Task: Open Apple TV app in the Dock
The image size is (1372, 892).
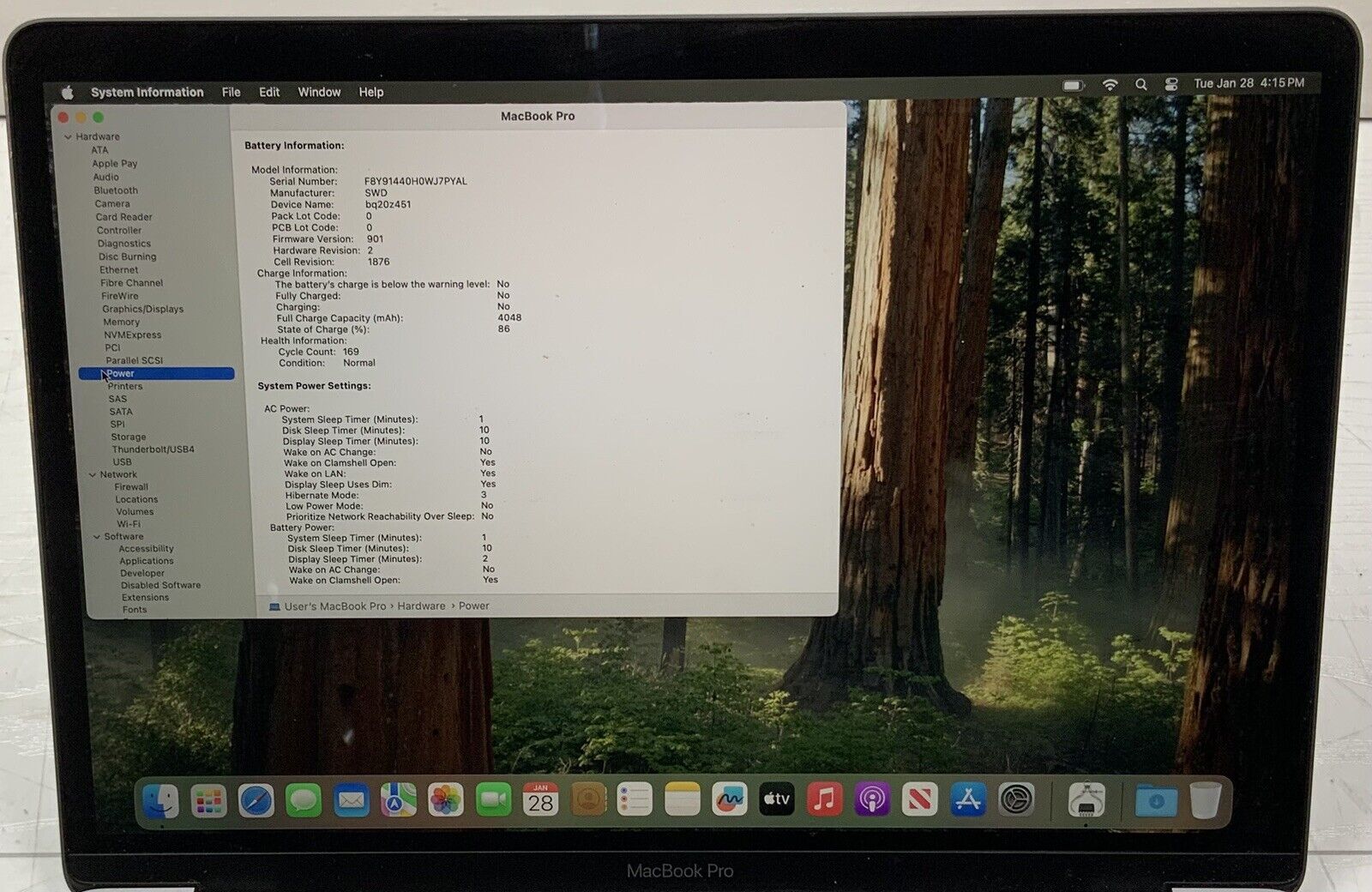Action: [777, 799]
